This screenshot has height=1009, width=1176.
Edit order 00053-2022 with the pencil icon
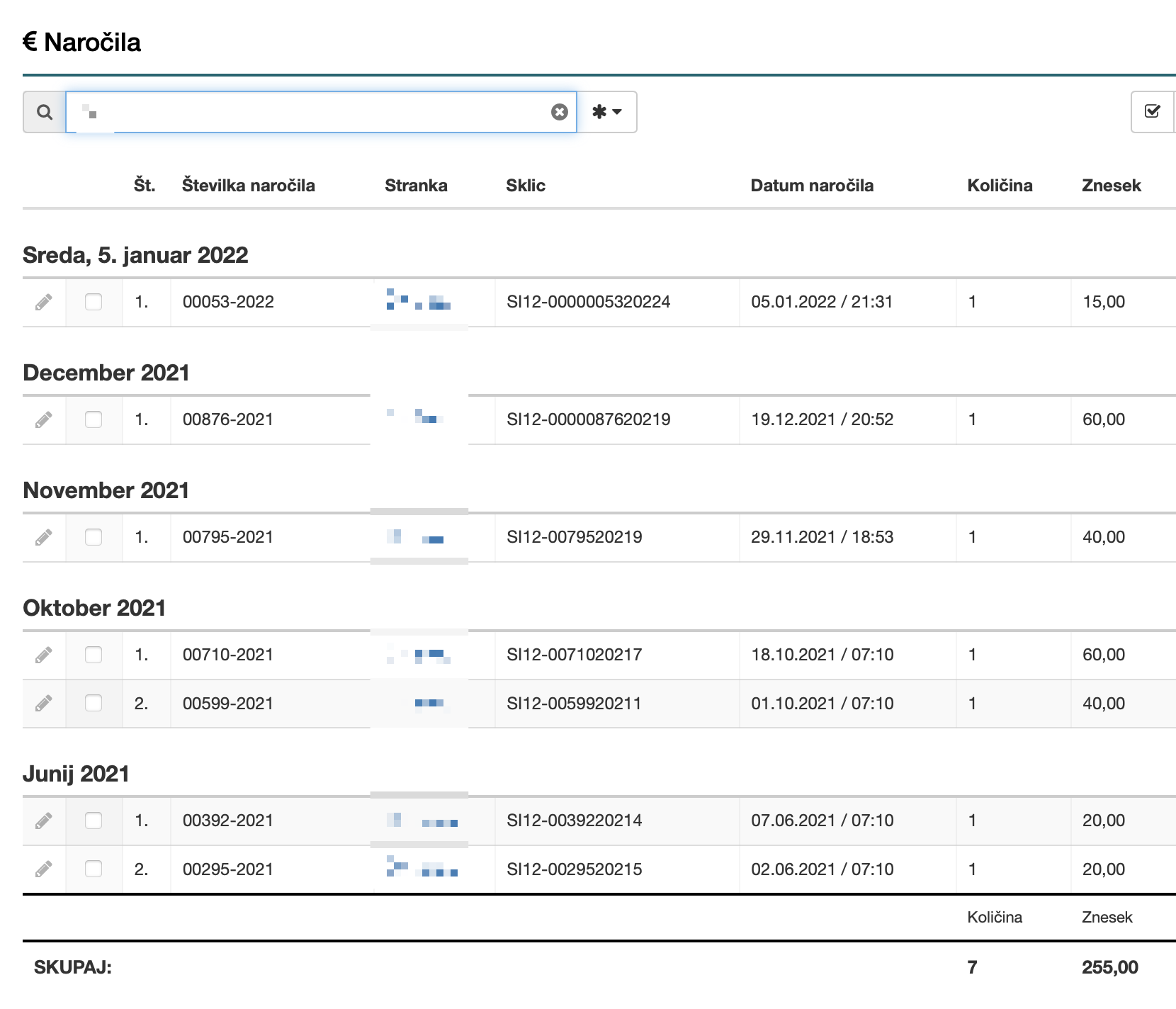[44, 302]
